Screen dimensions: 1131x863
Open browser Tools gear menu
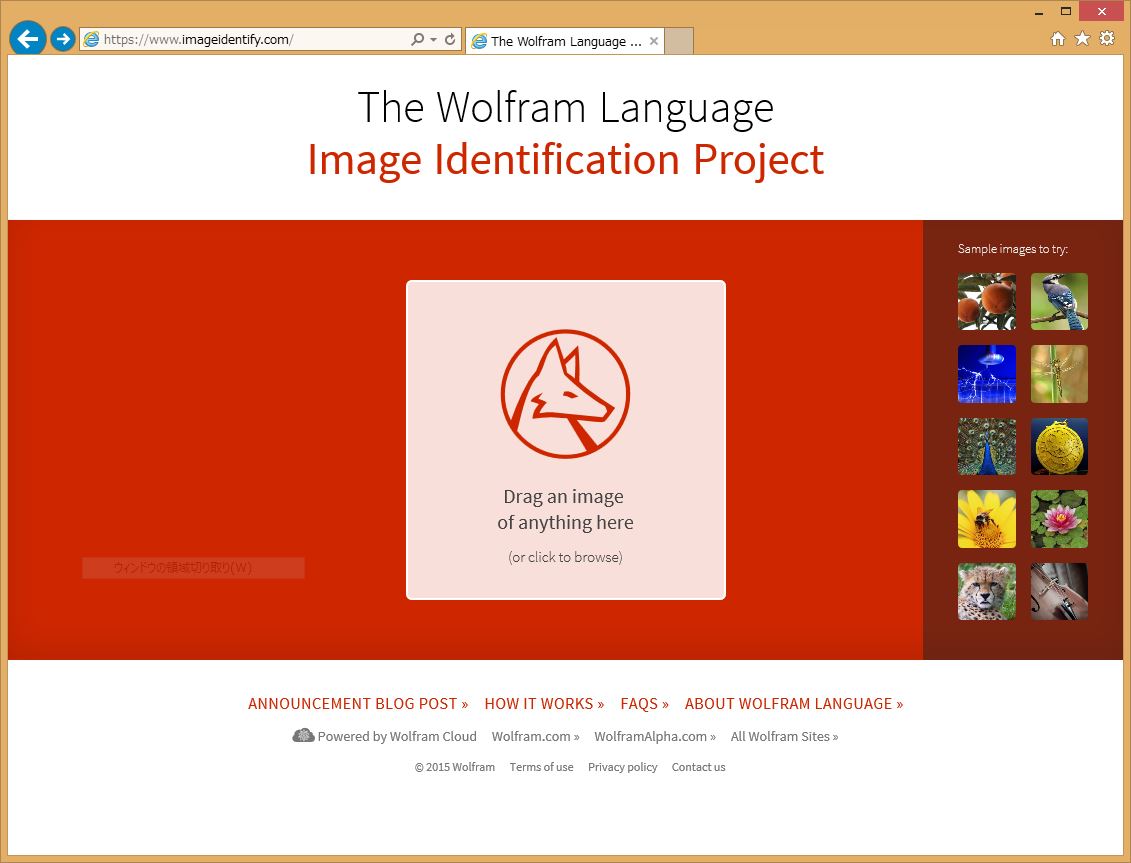click(1106, 38)
